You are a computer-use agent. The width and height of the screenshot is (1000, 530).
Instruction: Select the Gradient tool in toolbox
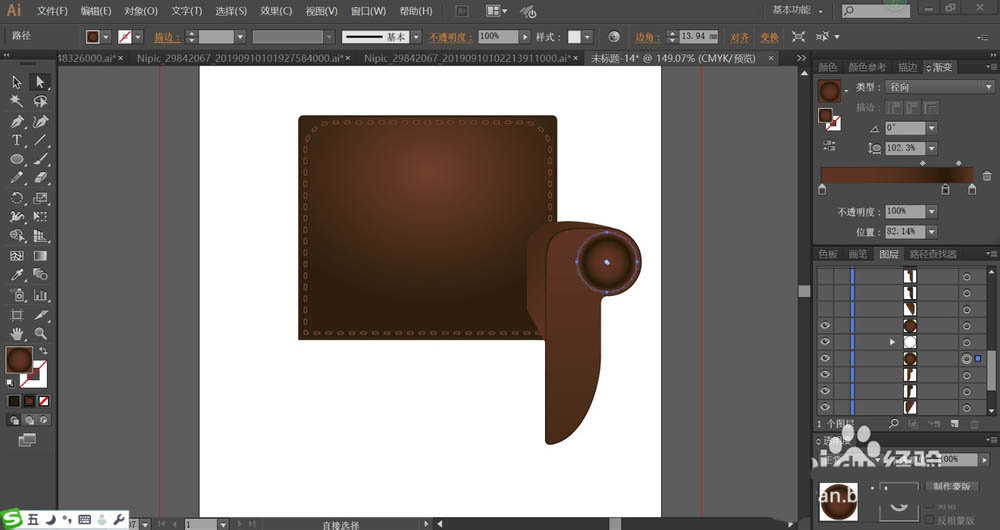pos(40,256)
